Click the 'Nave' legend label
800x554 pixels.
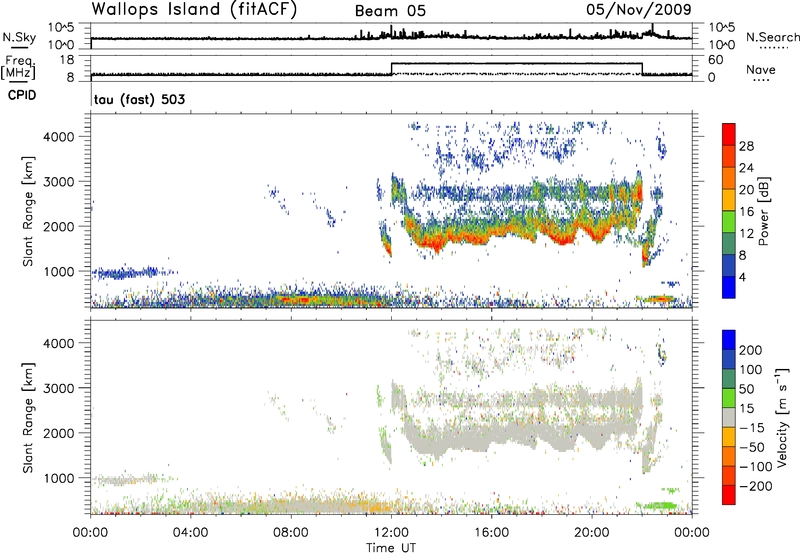(760, 69)
